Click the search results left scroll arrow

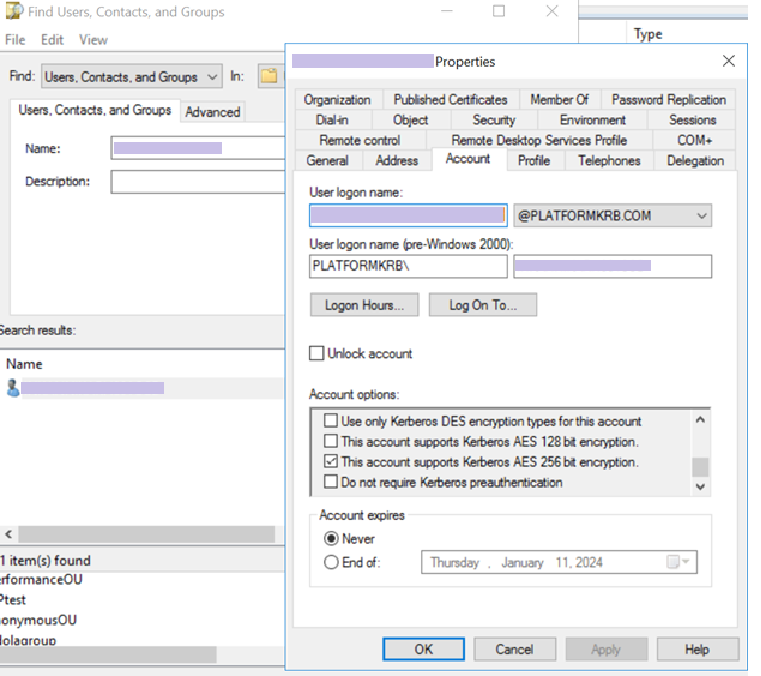(8, 534)
